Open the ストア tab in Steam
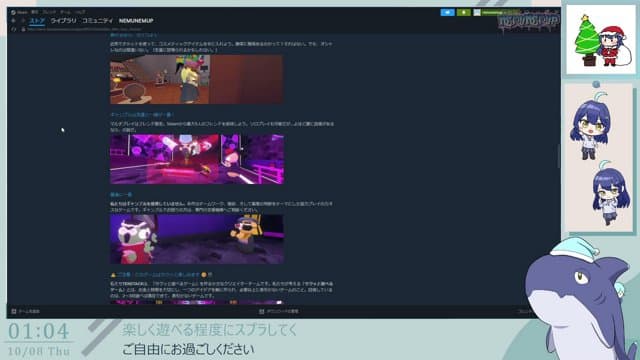This screenshot has width=640, height=360. click(x=37, y=20)
